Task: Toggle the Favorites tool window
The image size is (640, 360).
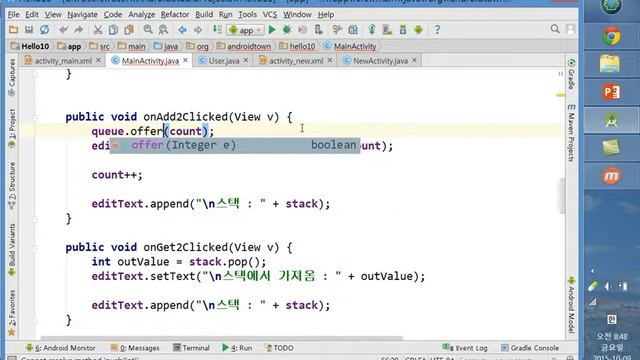Action: (12, 313)
